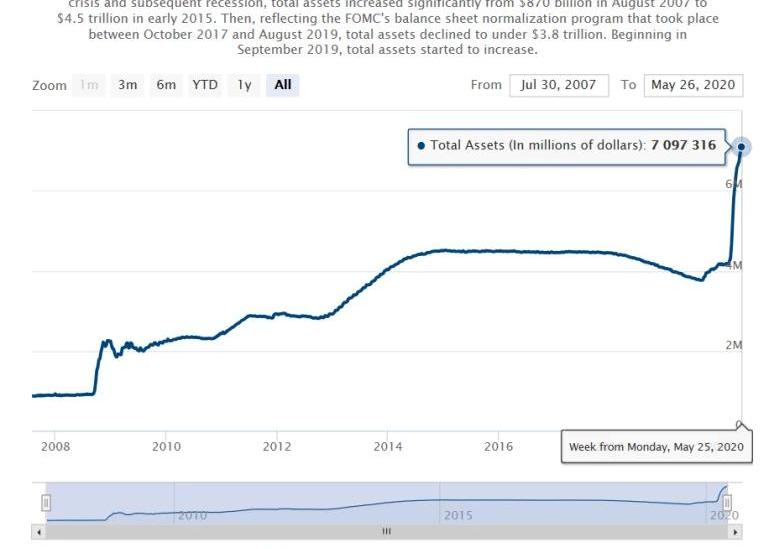Viewport: 769px width, 549px height.
Task: Click right navigator range handle
Action: tap(728, 502)
